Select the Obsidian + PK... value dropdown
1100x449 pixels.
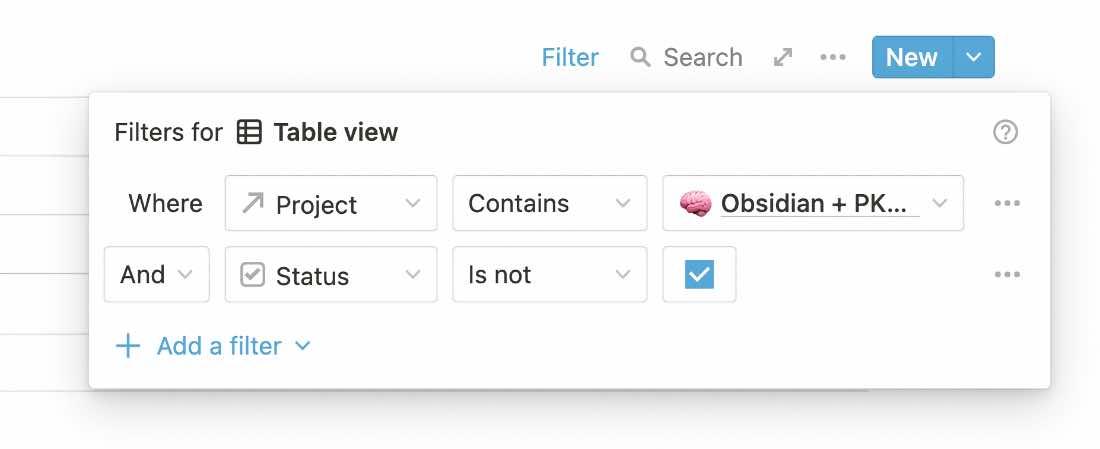pyautogui.click(x=813, y=203)
